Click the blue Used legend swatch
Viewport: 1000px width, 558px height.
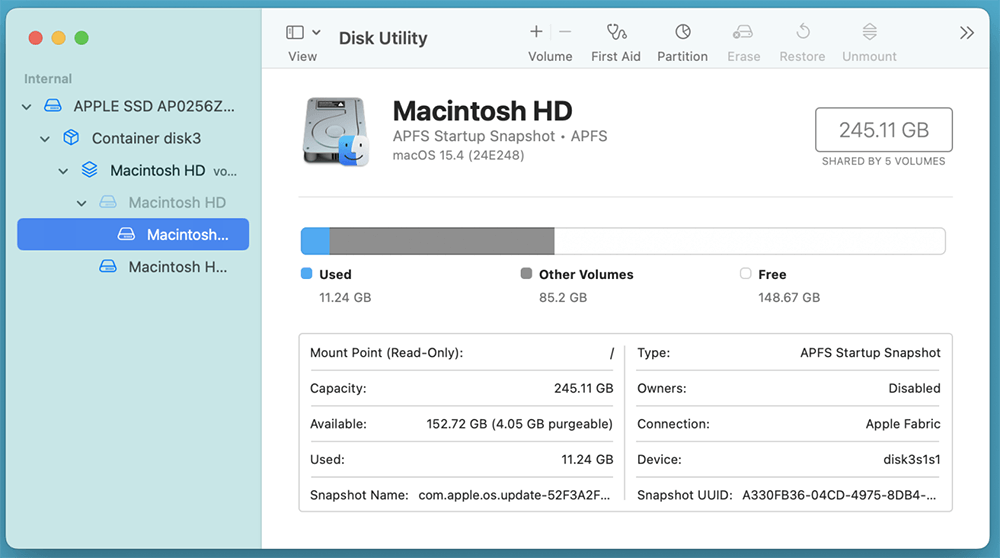point(307,274)
